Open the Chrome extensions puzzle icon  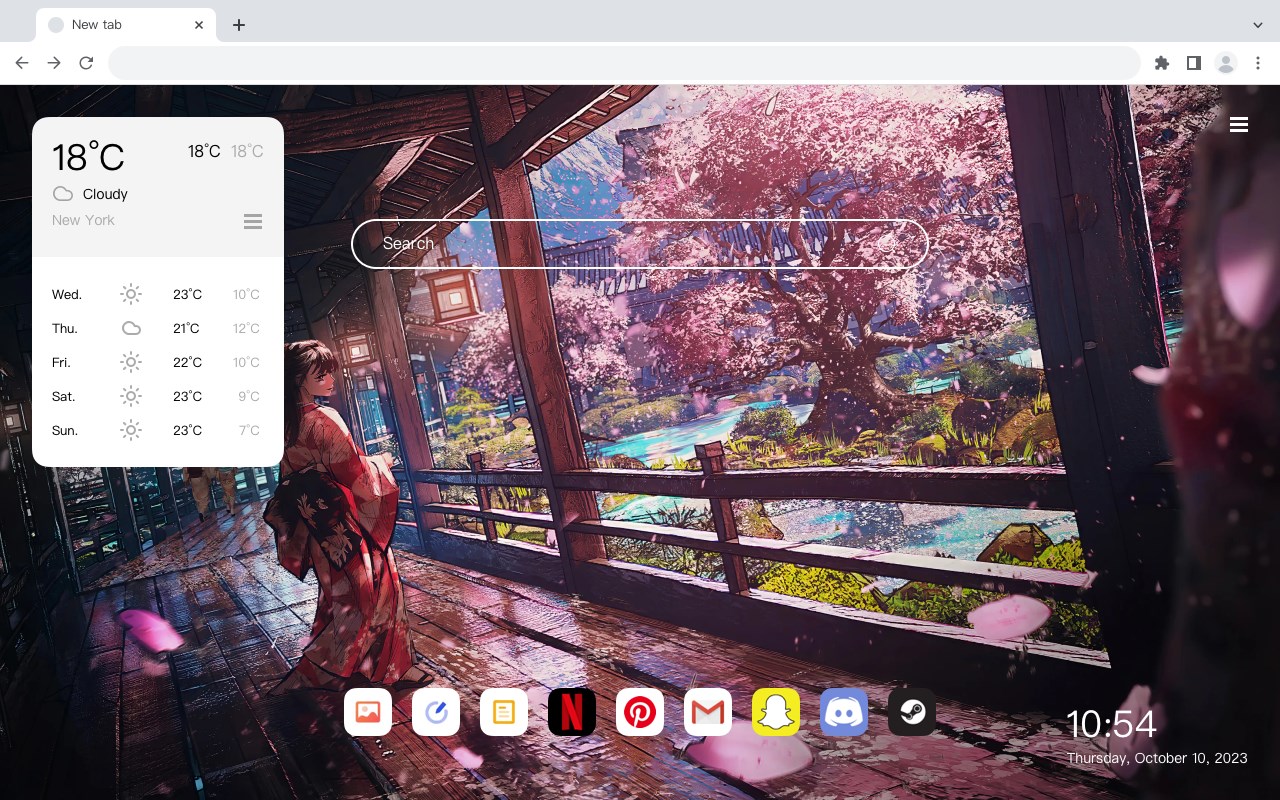(x=1162, y=63)
